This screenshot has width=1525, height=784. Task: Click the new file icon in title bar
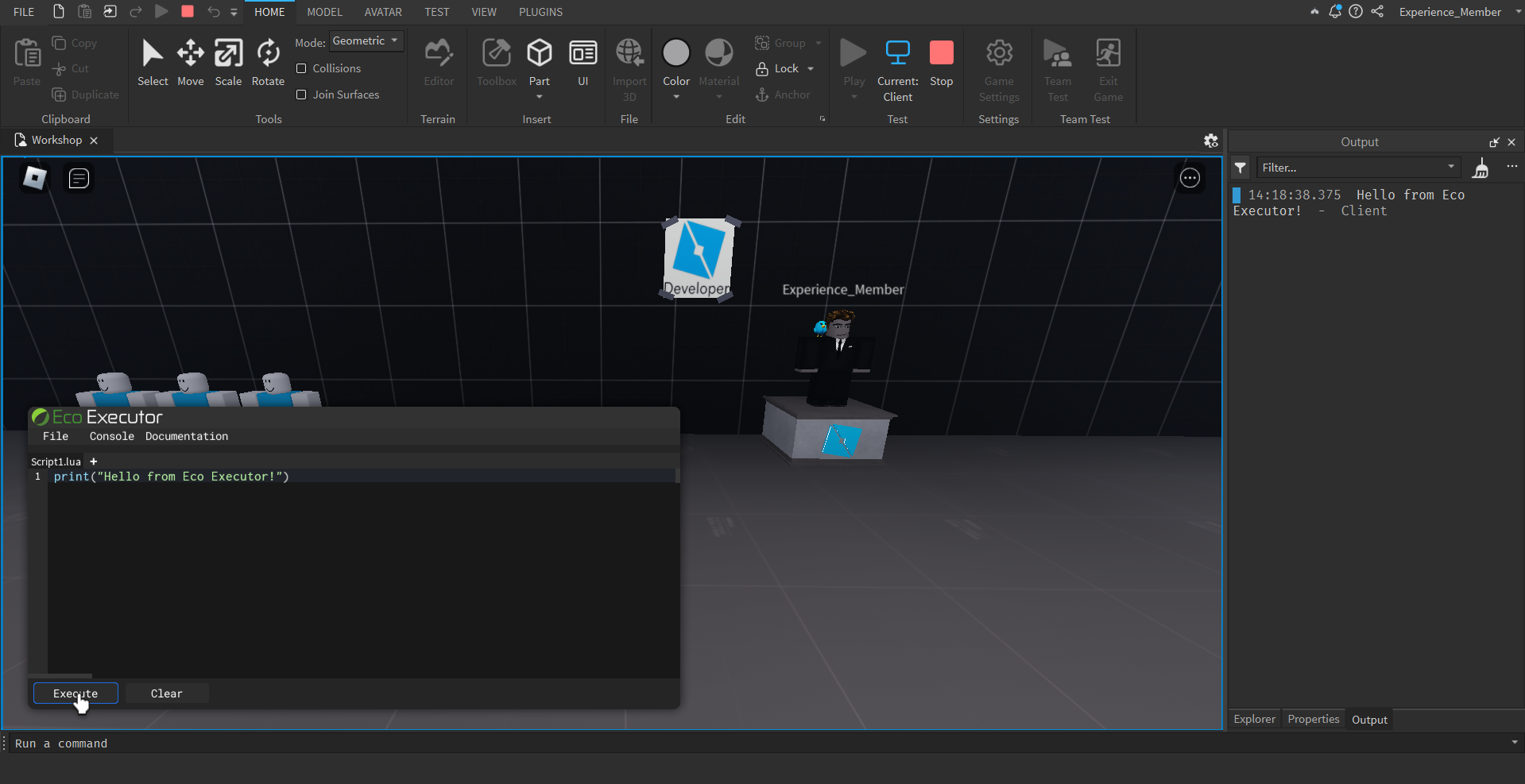click(59, 11)
